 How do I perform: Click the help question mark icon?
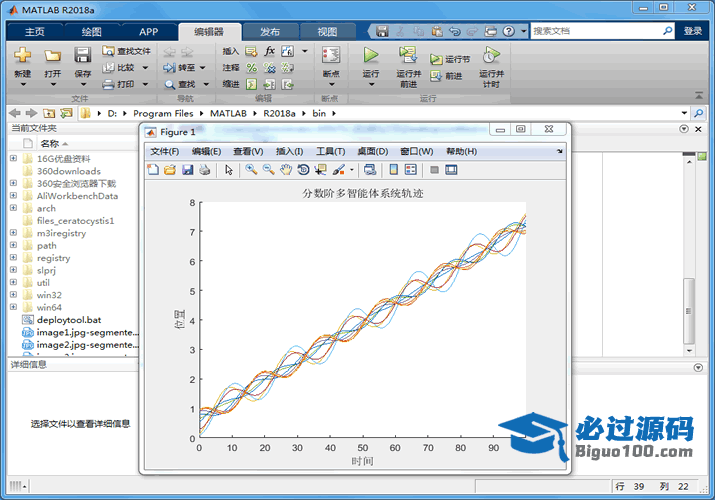coord(508,31)
